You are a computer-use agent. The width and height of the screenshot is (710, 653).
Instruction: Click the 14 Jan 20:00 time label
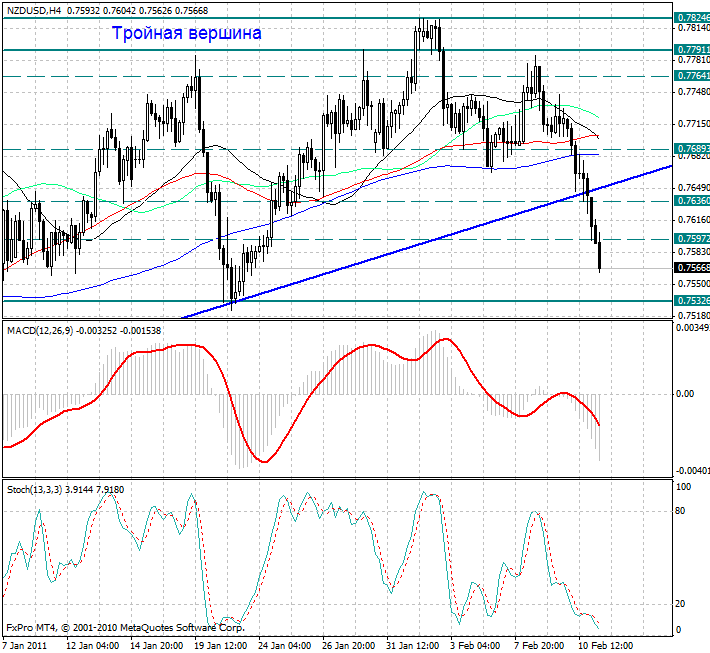(157, 645)
